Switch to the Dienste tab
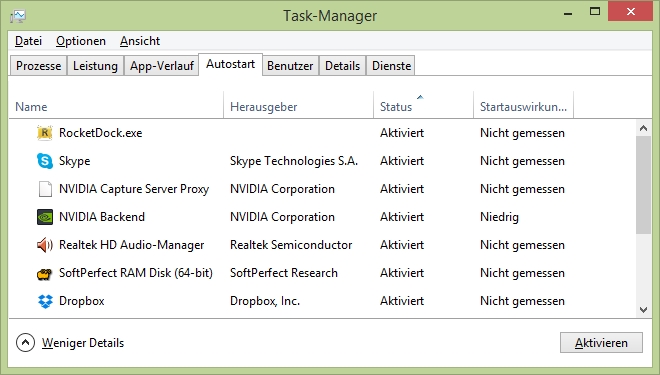Viewport: 660px width, 375px height. point(391,66)
